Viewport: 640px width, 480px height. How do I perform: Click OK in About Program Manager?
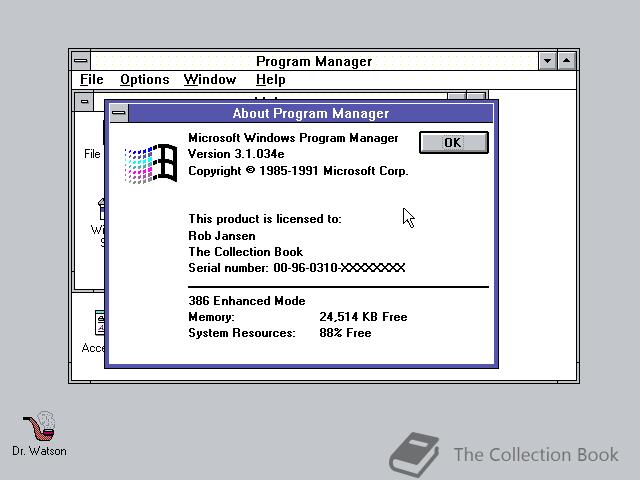pyautogui.click(x=453, y=142)
